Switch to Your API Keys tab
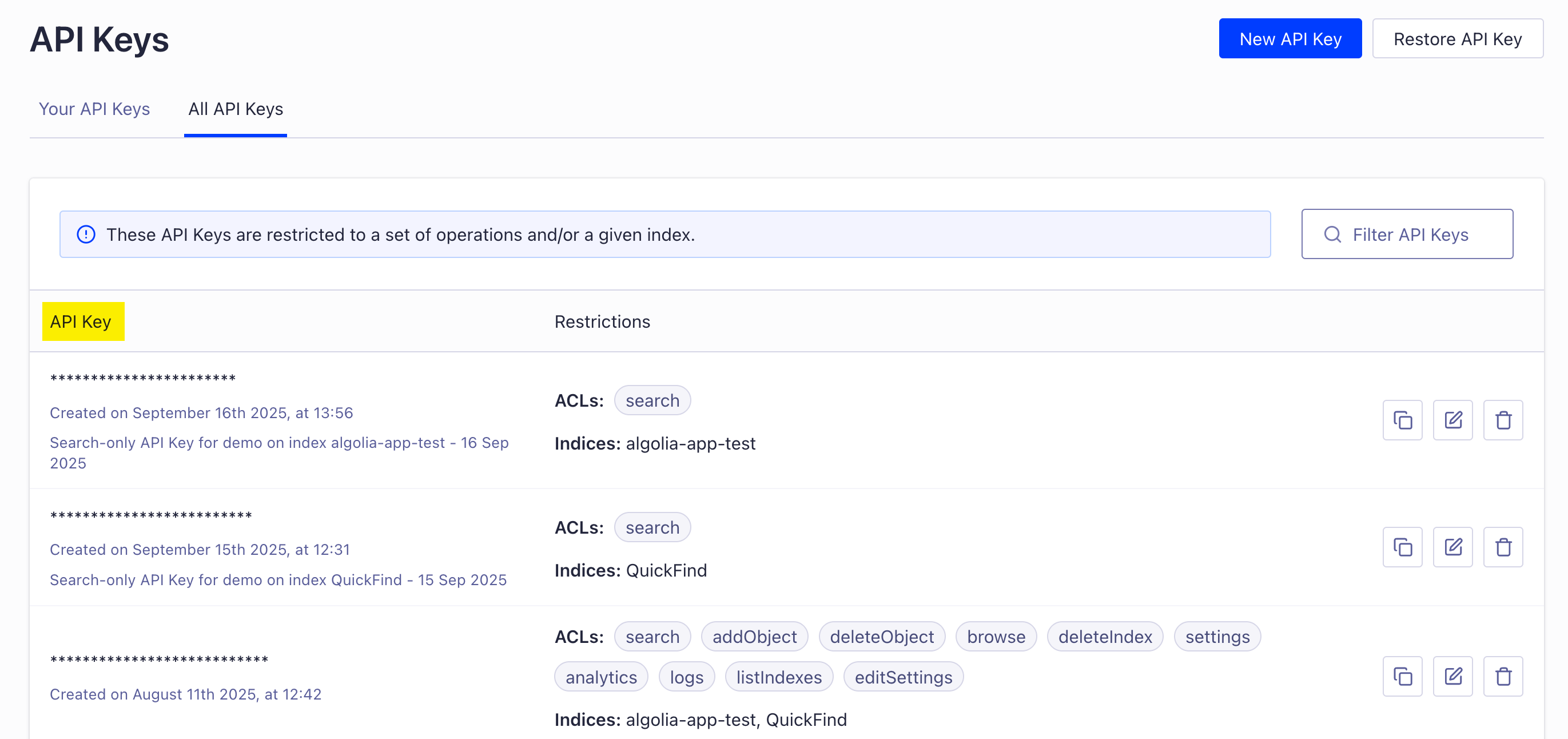Screen dimensions: 1568x739 pos(94,109)
